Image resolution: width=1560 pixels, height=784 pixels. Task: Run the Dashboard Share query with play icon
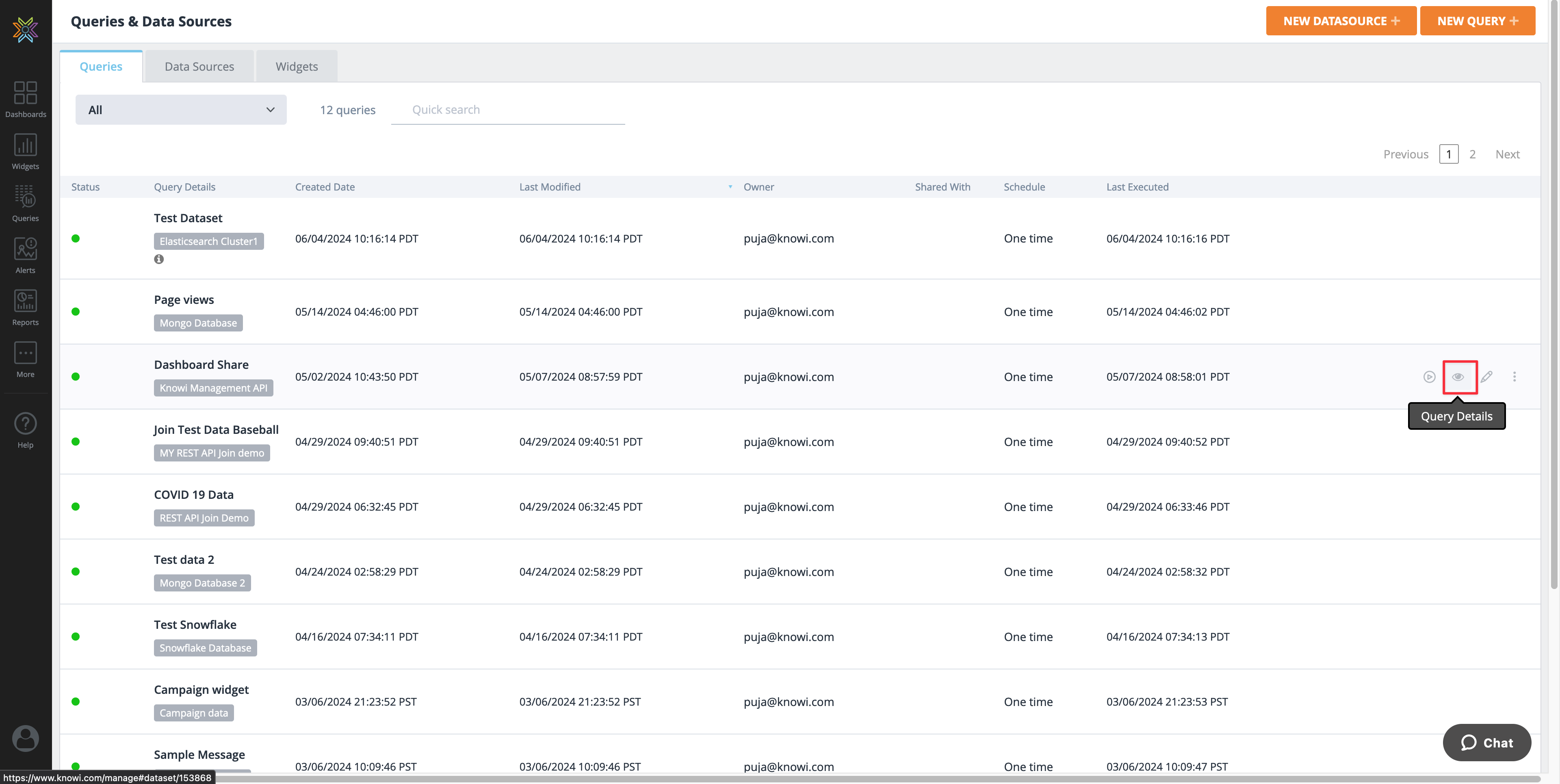[1429, 377]
